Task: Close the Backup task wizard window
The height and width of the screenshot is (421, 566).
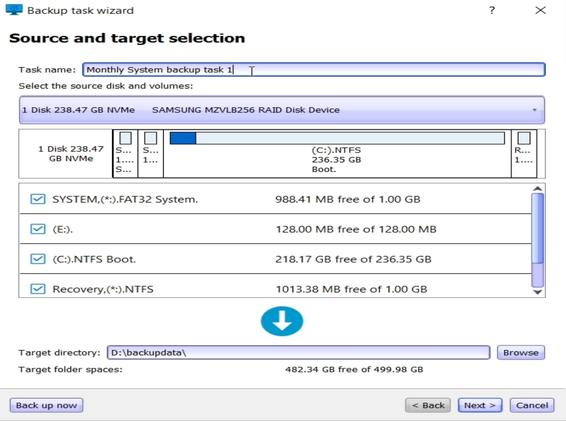Action: [540, 10]
